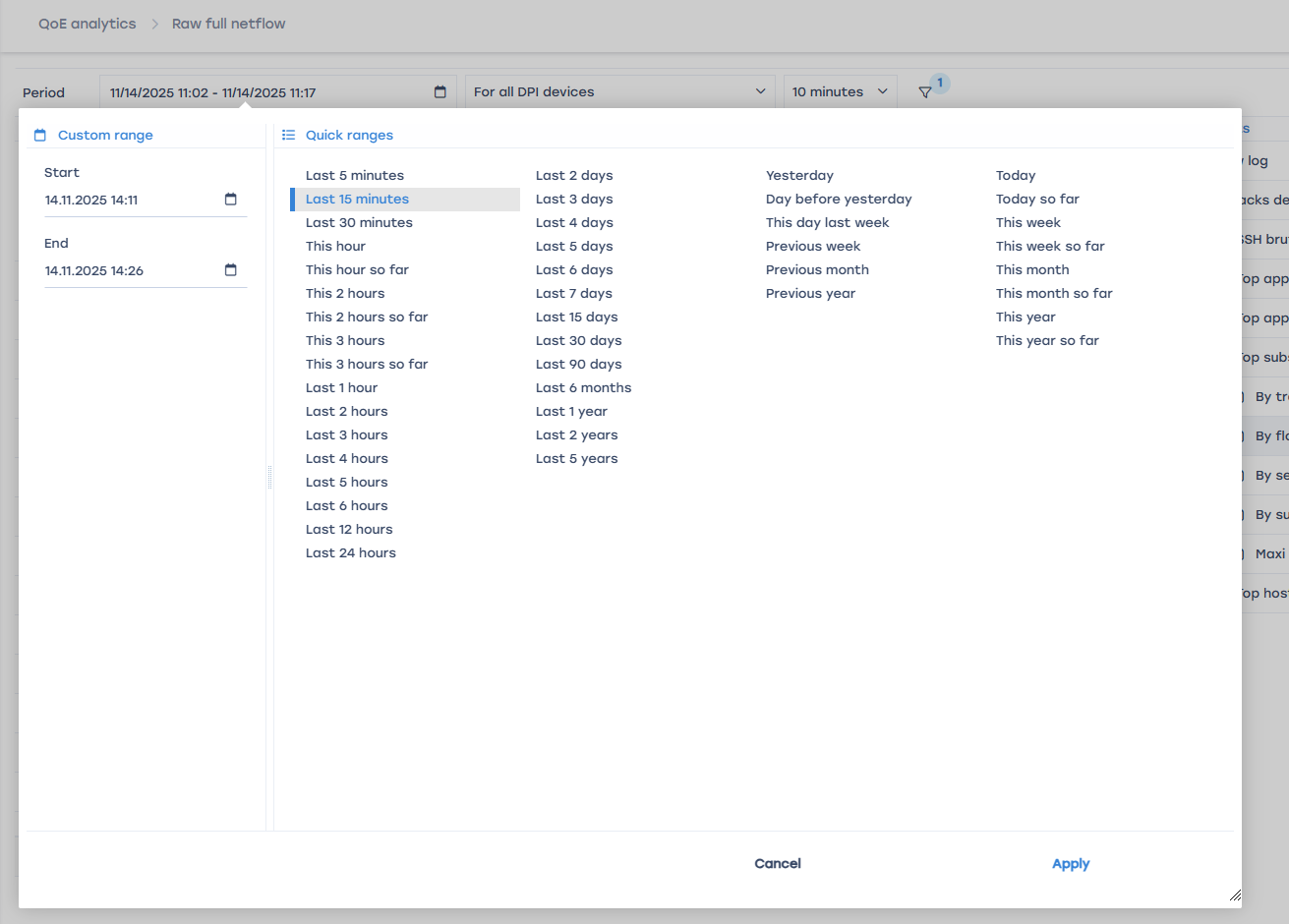Click calendar icon in Period field
Screen dimensions: 1289x924
click(440, 92)
